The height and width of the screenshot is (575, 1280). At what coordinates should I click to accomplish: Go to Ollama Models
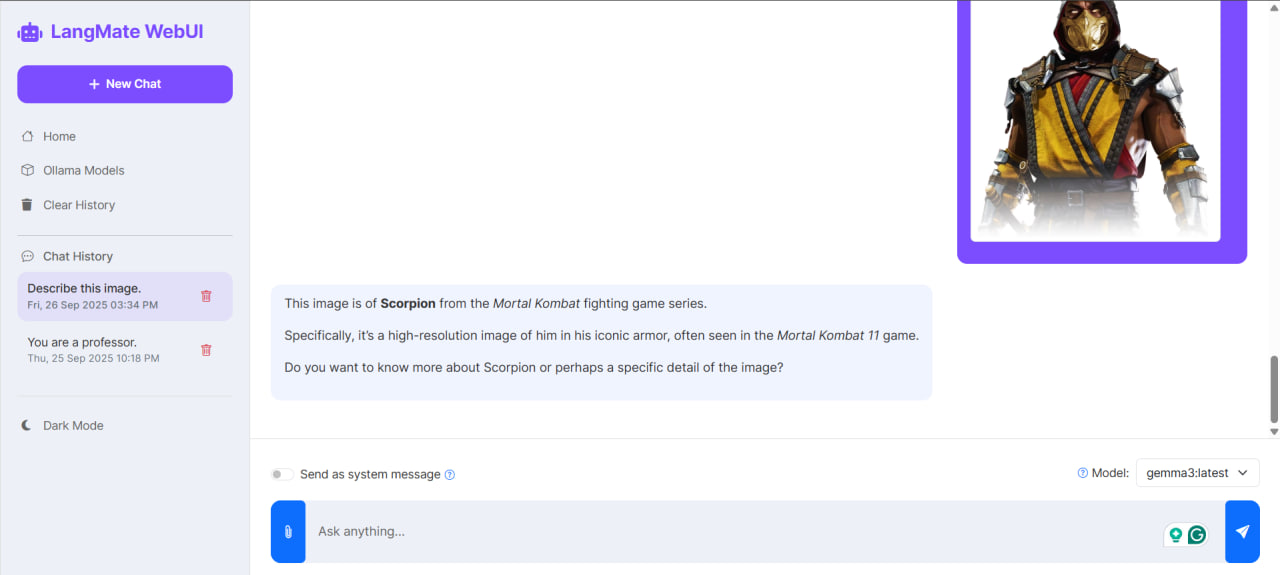(x=83, y=171)
